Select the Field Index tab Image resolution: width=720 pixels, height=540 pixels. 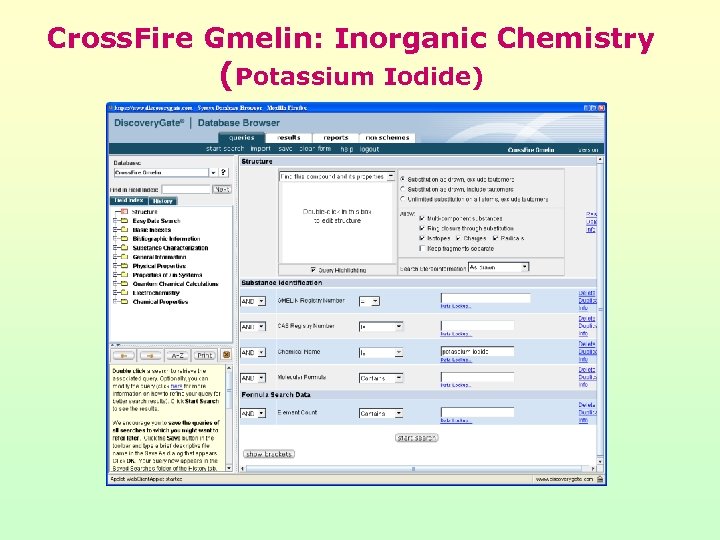click(129, 201)
